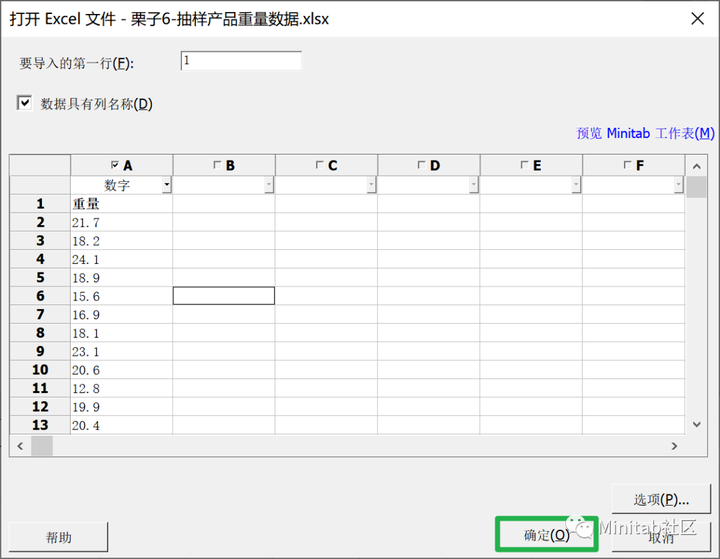This screenshot has height=559, width=720.
Task: Select the cell with value 21.7
Action: point(122,222)
